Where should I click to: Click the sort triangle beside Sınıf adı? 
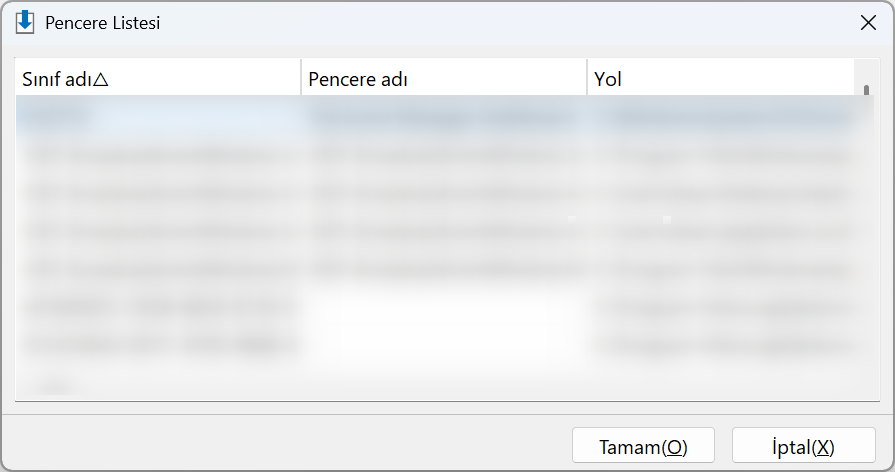[x=100, y=79]
